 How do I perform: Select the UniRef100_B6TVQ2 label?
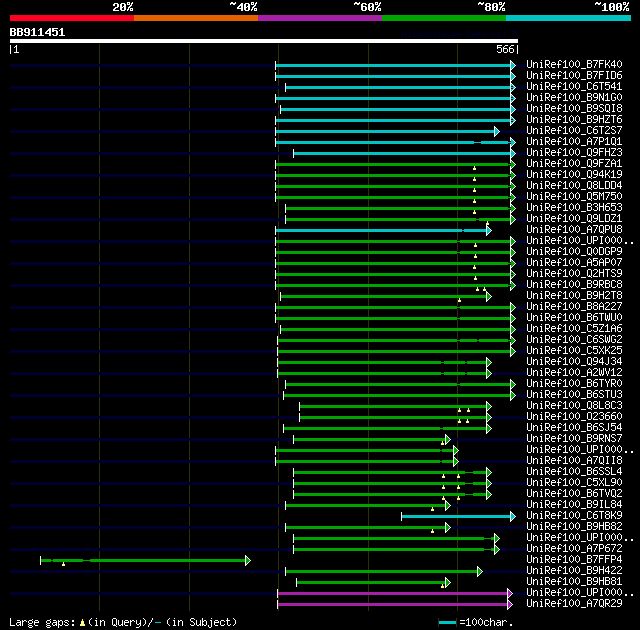(x=574, y=494)
